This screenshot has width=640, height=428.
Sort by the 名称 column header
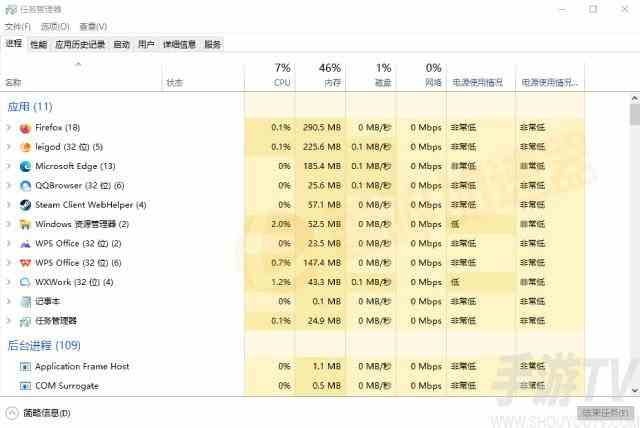point(81,78)
